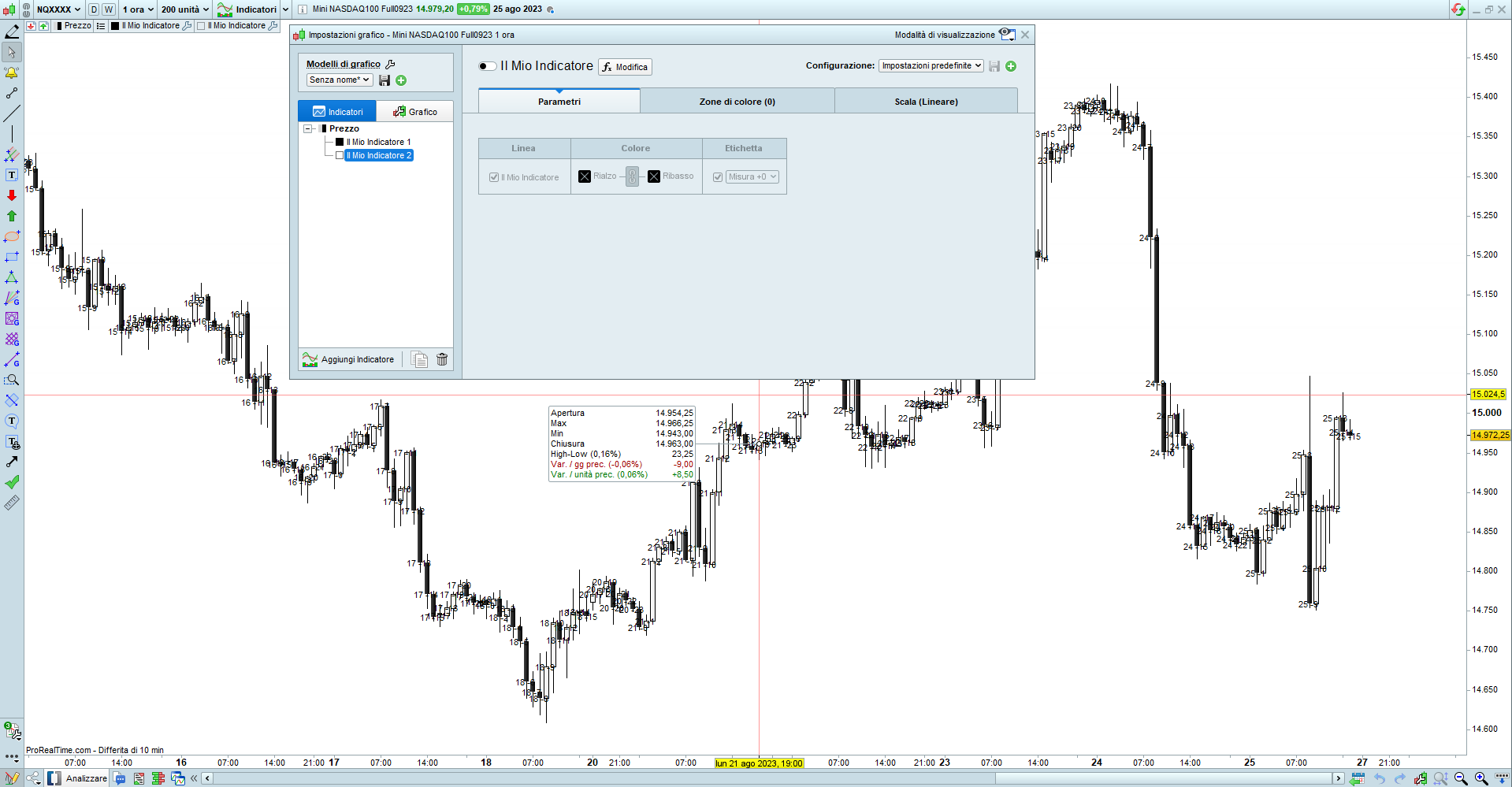
Task: Expand the arrow beside Indicatori
Action: click(285, 9)
